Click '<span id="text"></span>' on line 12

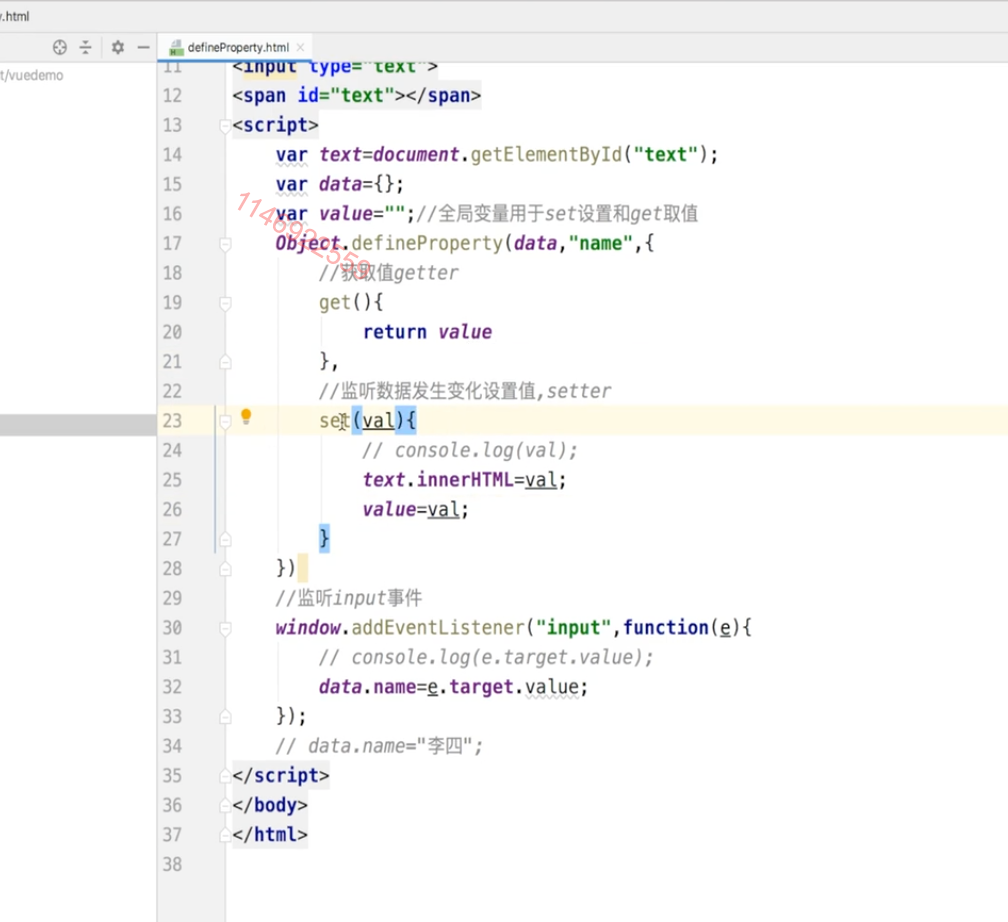pyautogui.click(x=357, y=96)
